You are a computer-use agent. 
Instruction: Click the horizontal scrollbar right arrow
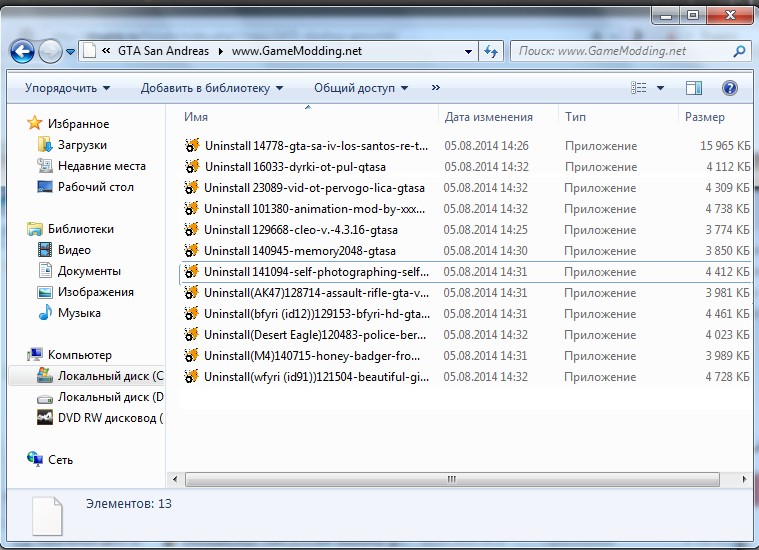[744, 479]
